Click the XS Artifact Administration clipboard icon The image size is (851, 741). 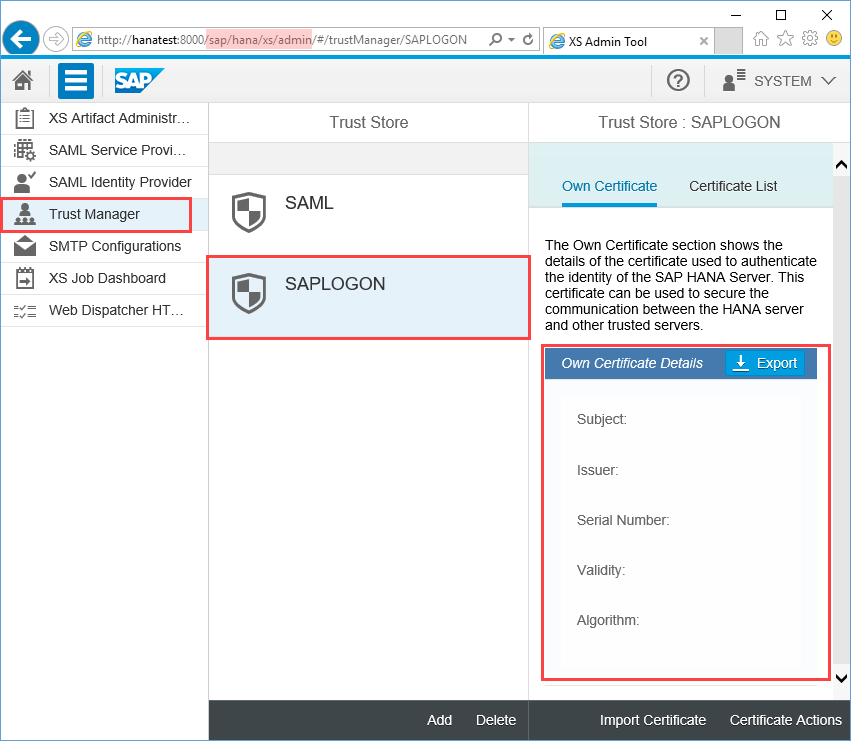[x=24, y=118]
